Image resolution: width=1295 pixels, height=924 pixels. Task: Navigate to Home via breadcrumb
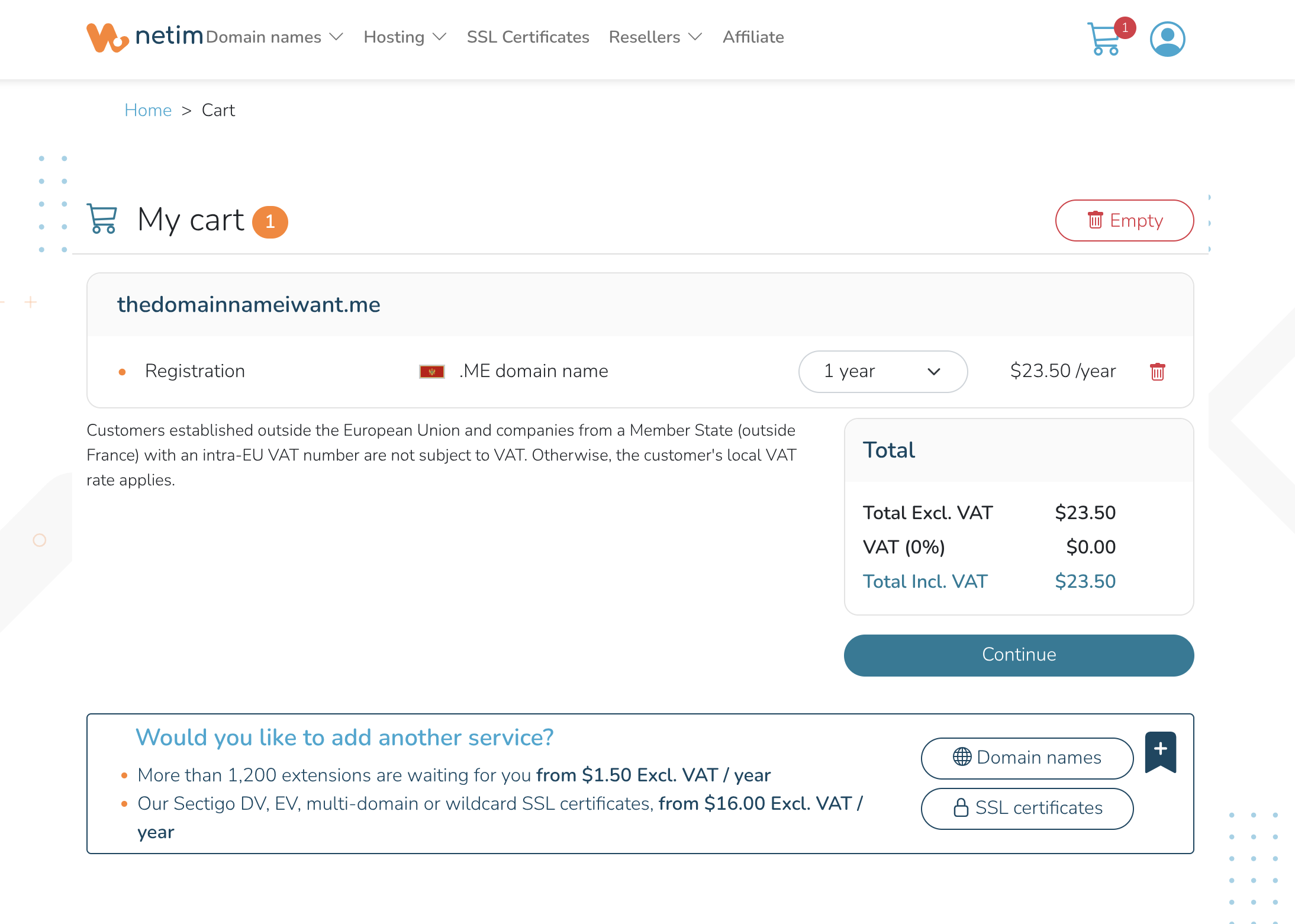point(148,110)
